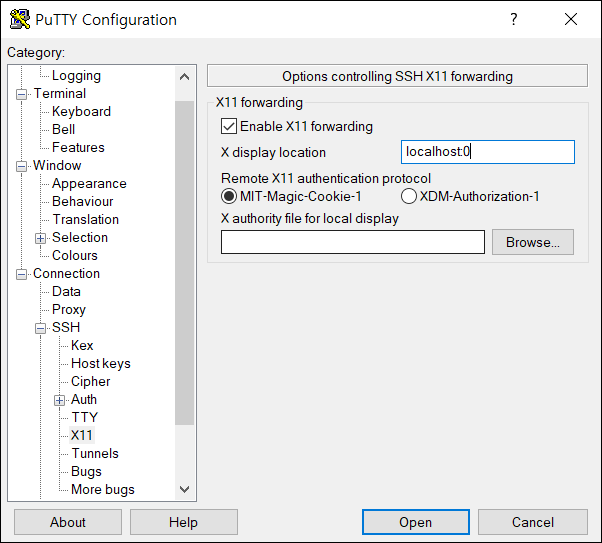602x543 pixels.
Task: Select the SSH category
Action: point(66,327)
